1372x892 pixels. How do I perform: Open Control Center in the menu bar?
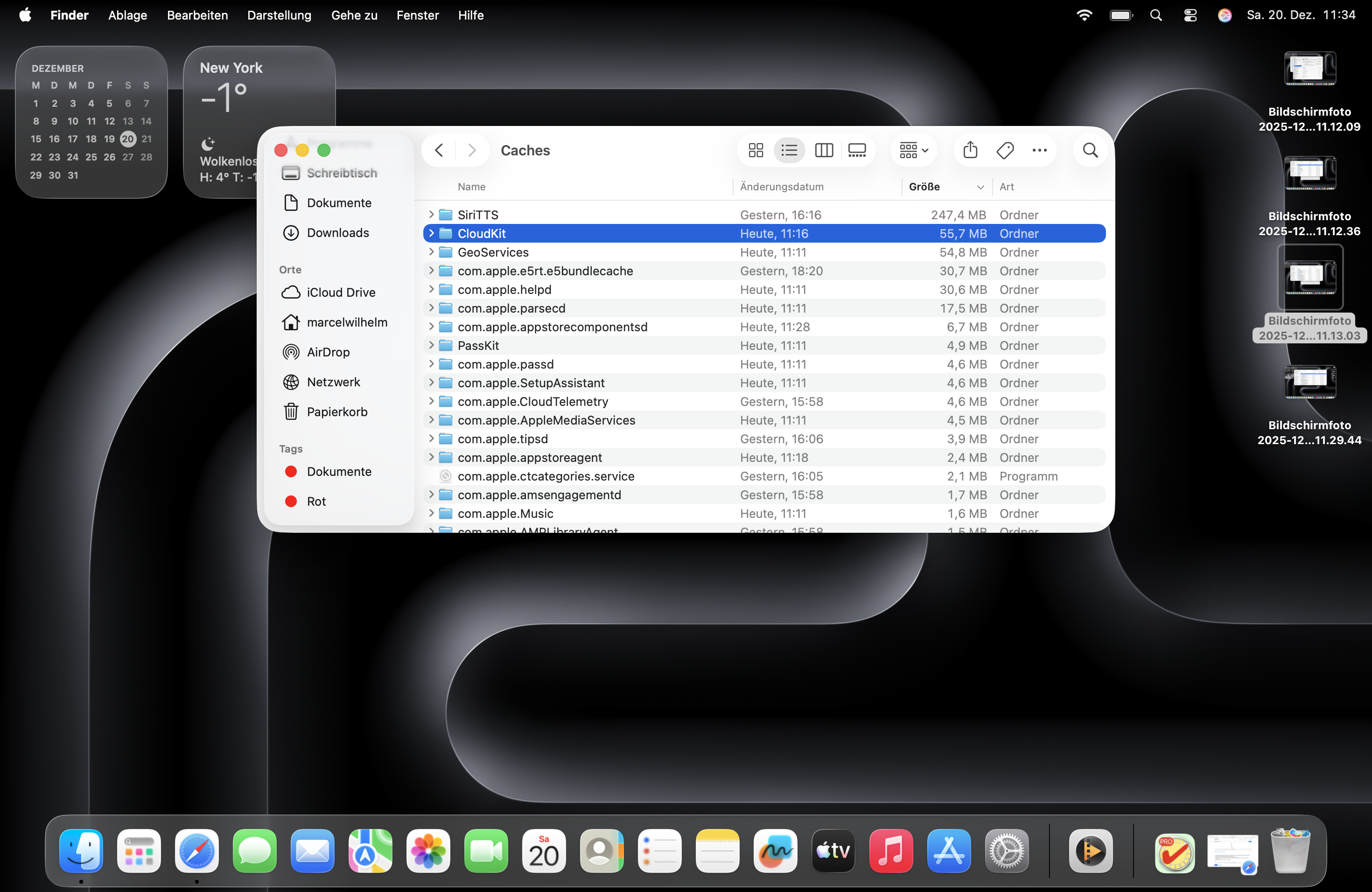[x=1190, y=15]
